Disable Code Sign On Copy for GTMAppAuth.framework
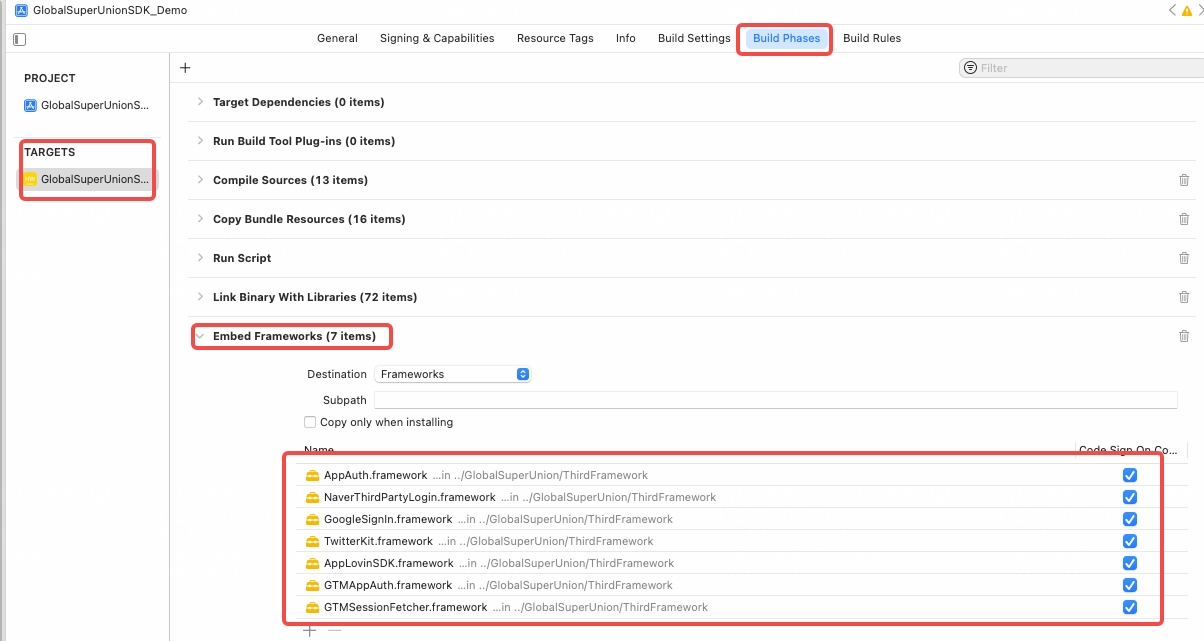This screenshot has height=641, width=1204. pyautogui.click(x=1130, y=585)
